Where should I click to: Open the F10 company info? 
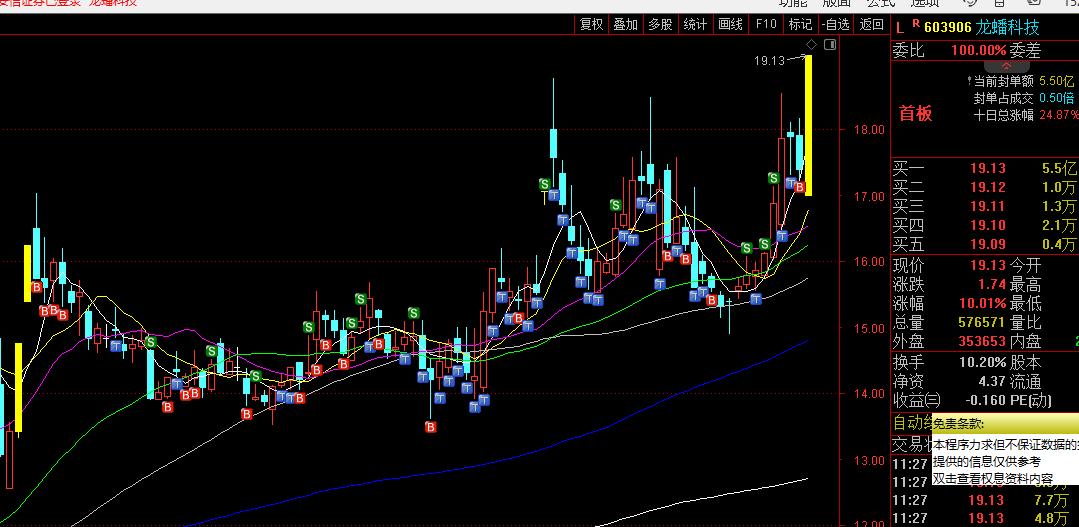tap(765, 24)
